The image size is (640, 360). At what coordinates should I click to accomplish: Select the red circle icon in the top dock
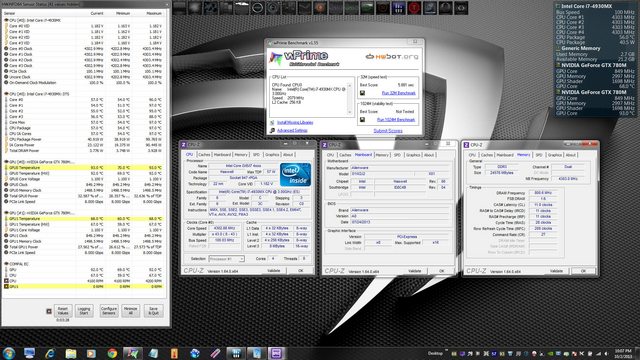[x=414, y=8]
